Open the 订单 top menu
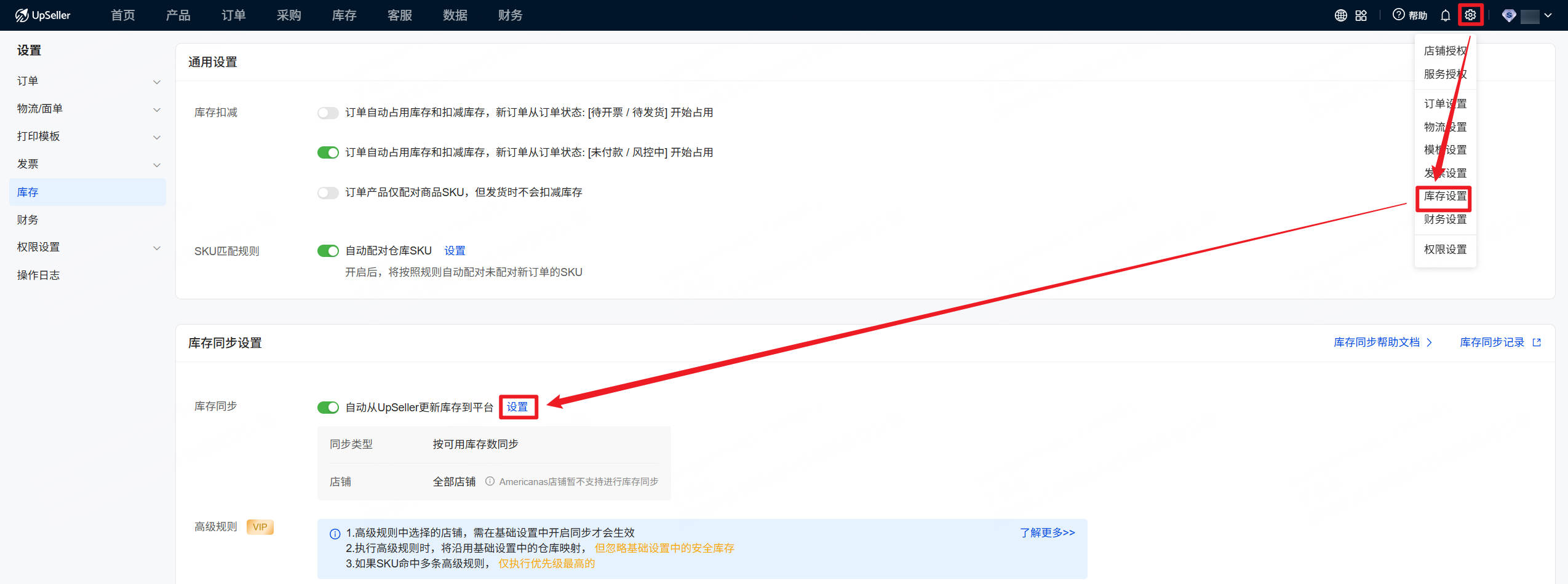Image resolution: width=1568 pixels, height=584 pixels. click(234, 15)
